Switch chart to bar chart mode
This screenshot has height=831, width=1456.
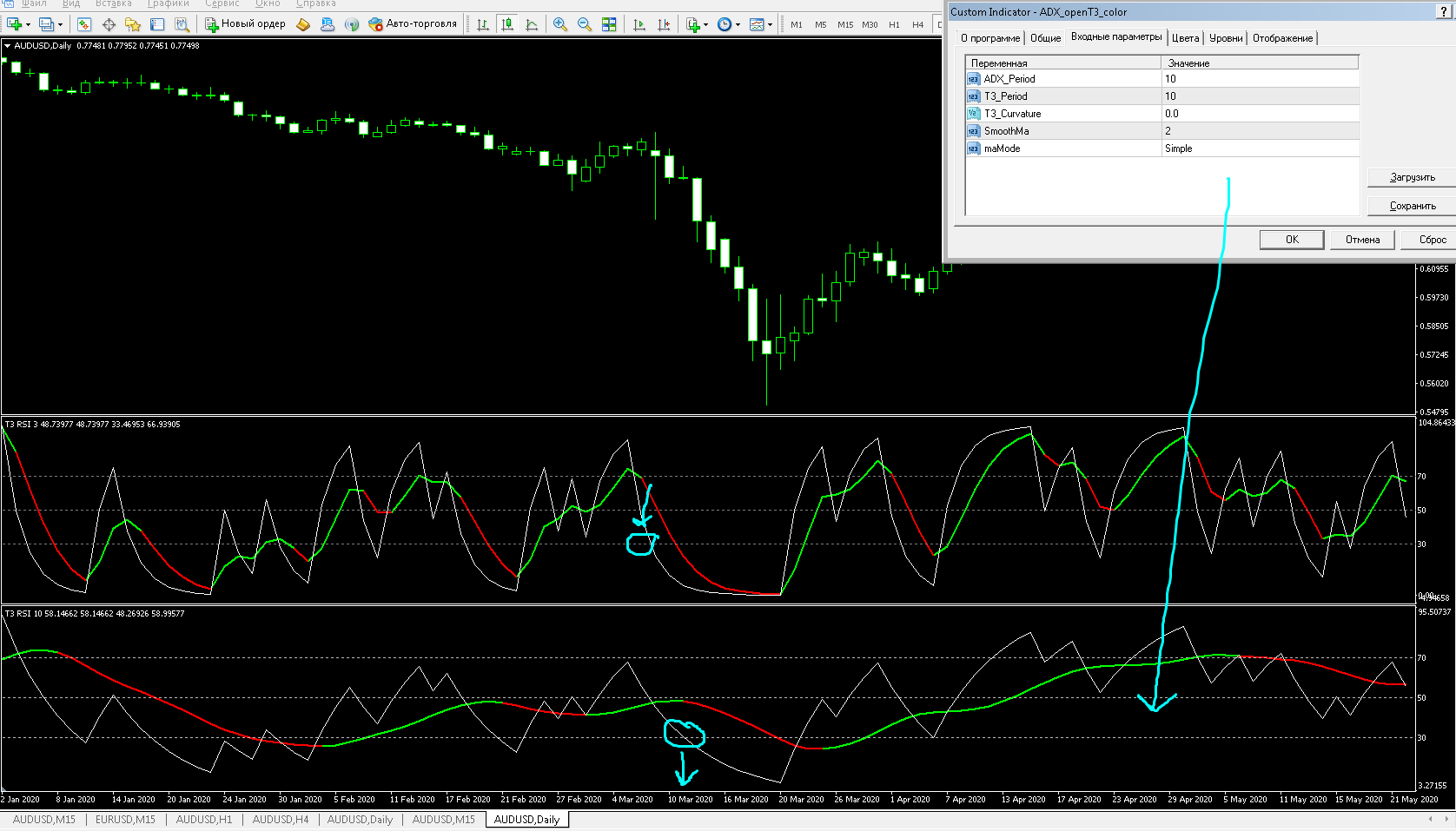[x=483, y=24]
